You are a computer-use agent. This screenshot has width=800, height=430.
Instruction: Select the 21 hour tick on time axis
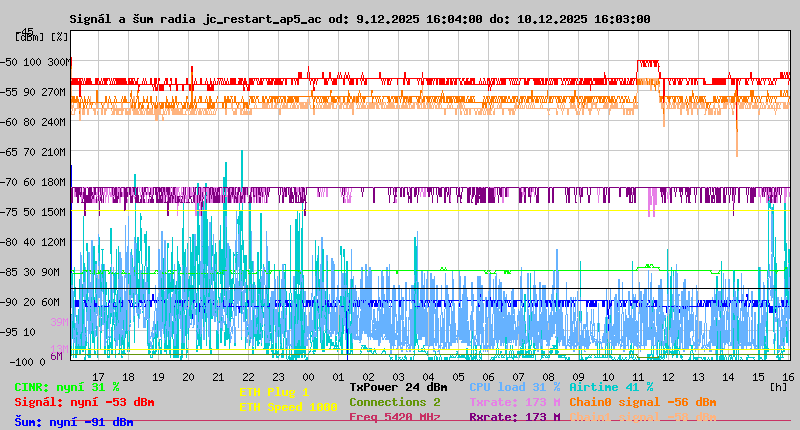tap(218, 376)
